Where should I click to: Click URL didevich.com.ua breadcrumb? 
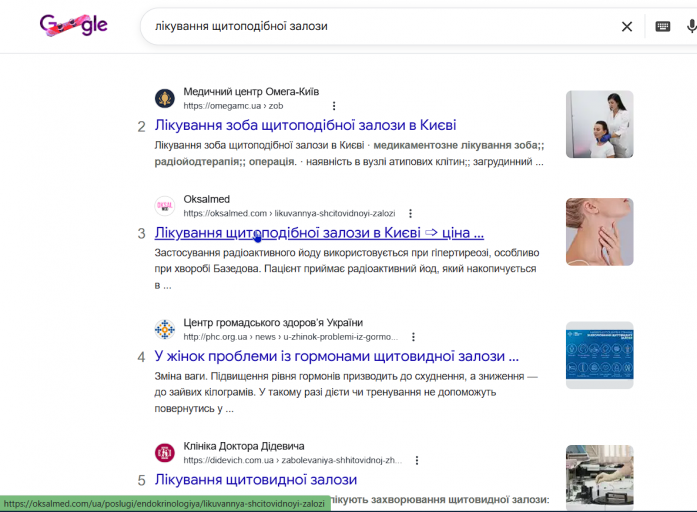(x=292, y=460)
